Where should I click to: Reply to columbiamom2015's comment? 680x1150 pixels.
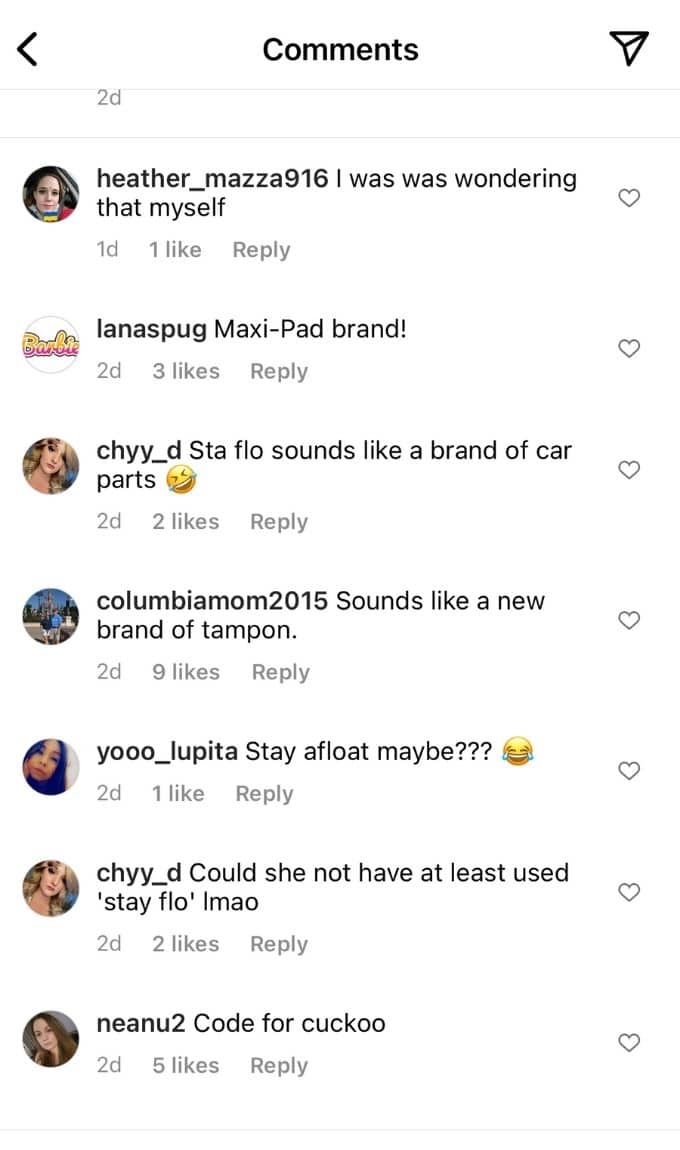(280, 673)
